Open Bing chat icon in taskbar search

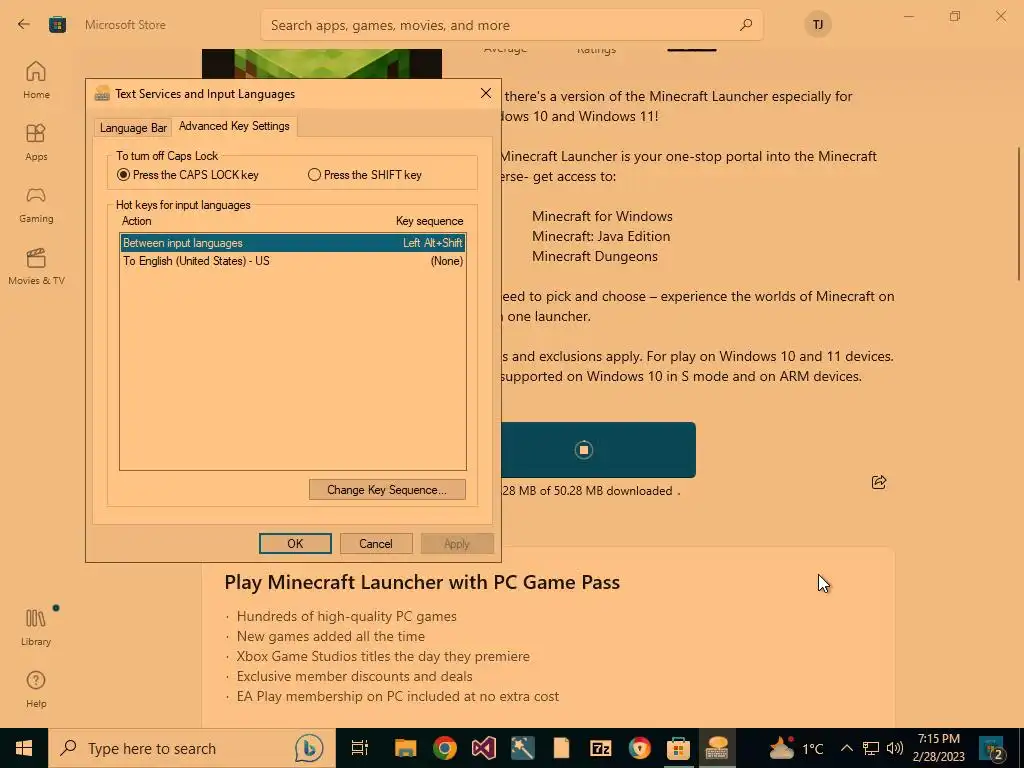tap(309, 748)
